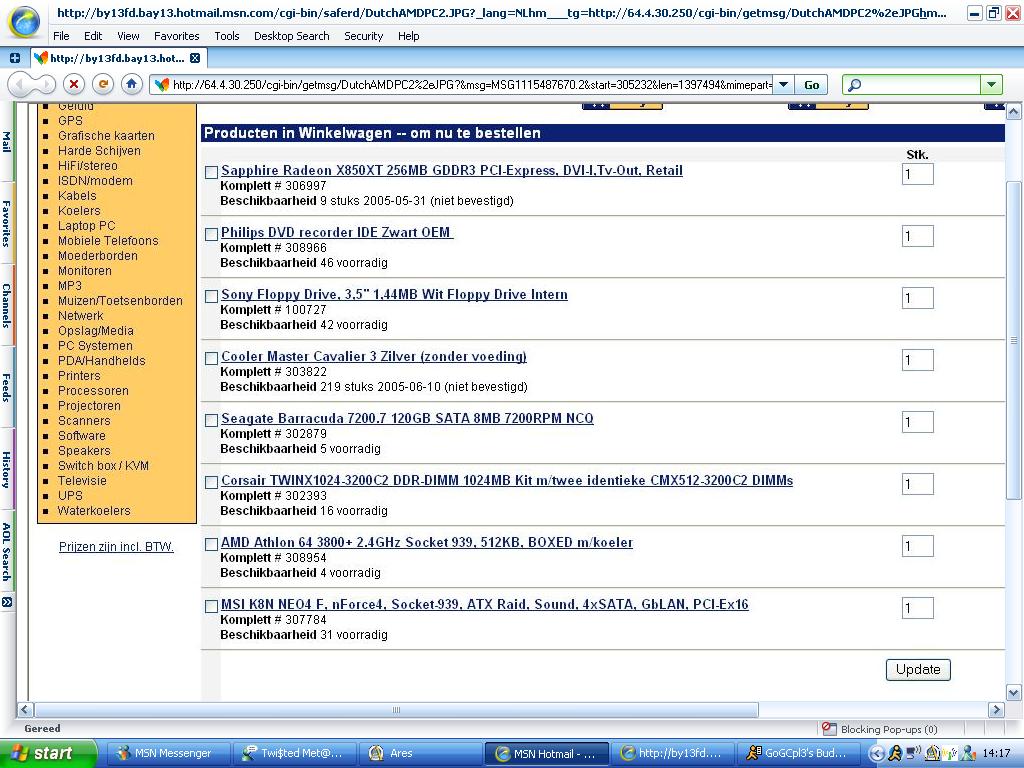Tick the Seagate Barracuda checkbox
Image resolution: width=1024 pixels, height=768 pixels.
tap(211, 421)
